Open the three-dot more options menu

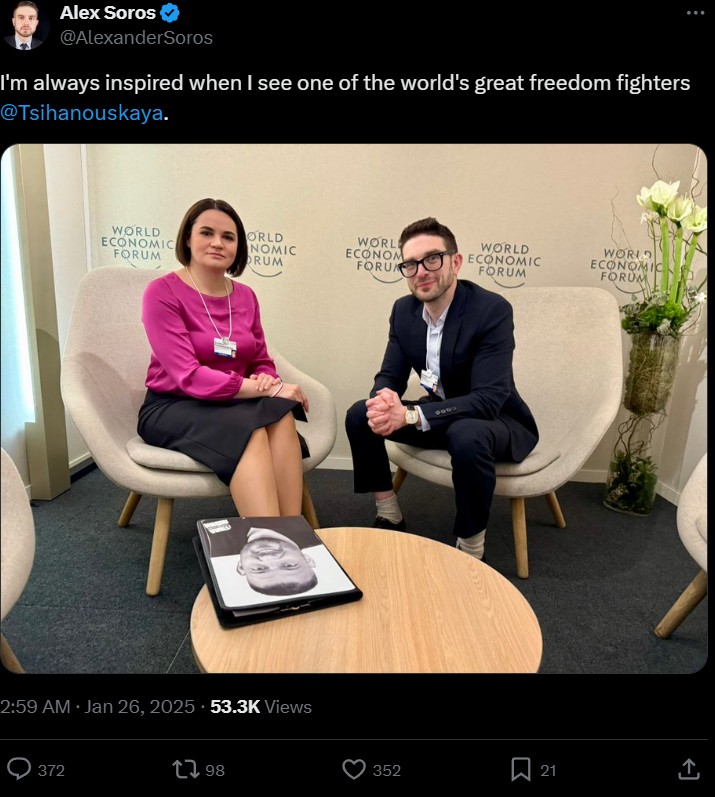(x=695, y=13)
